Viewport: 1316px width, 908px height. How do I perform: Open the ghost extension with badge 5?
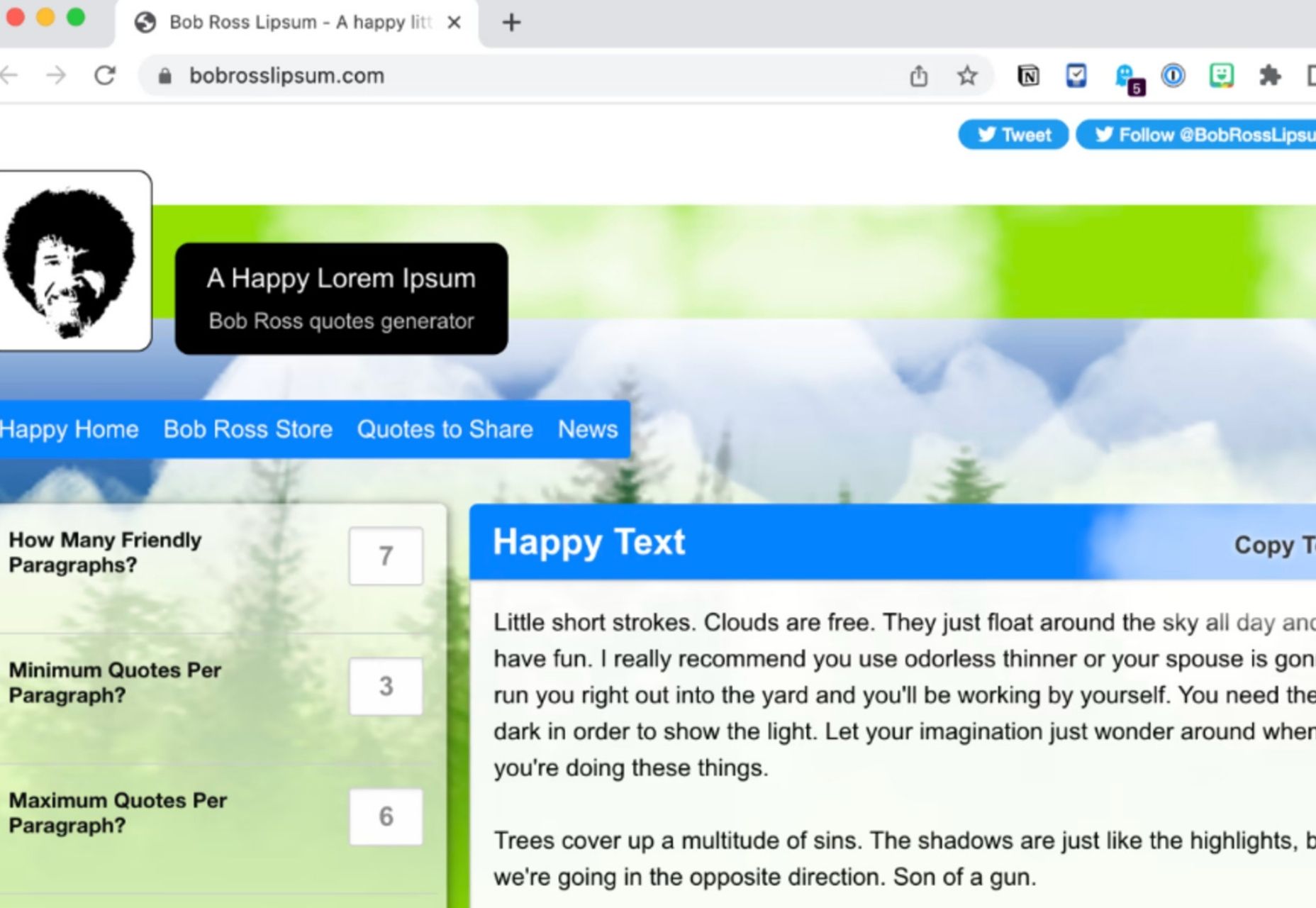[1129, 78]
